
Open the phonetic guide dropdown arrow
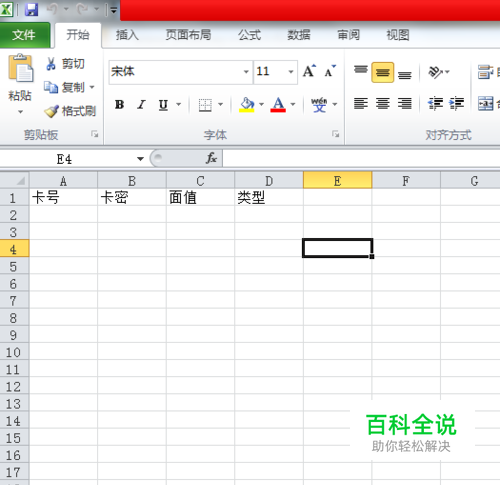click(335, 105)
